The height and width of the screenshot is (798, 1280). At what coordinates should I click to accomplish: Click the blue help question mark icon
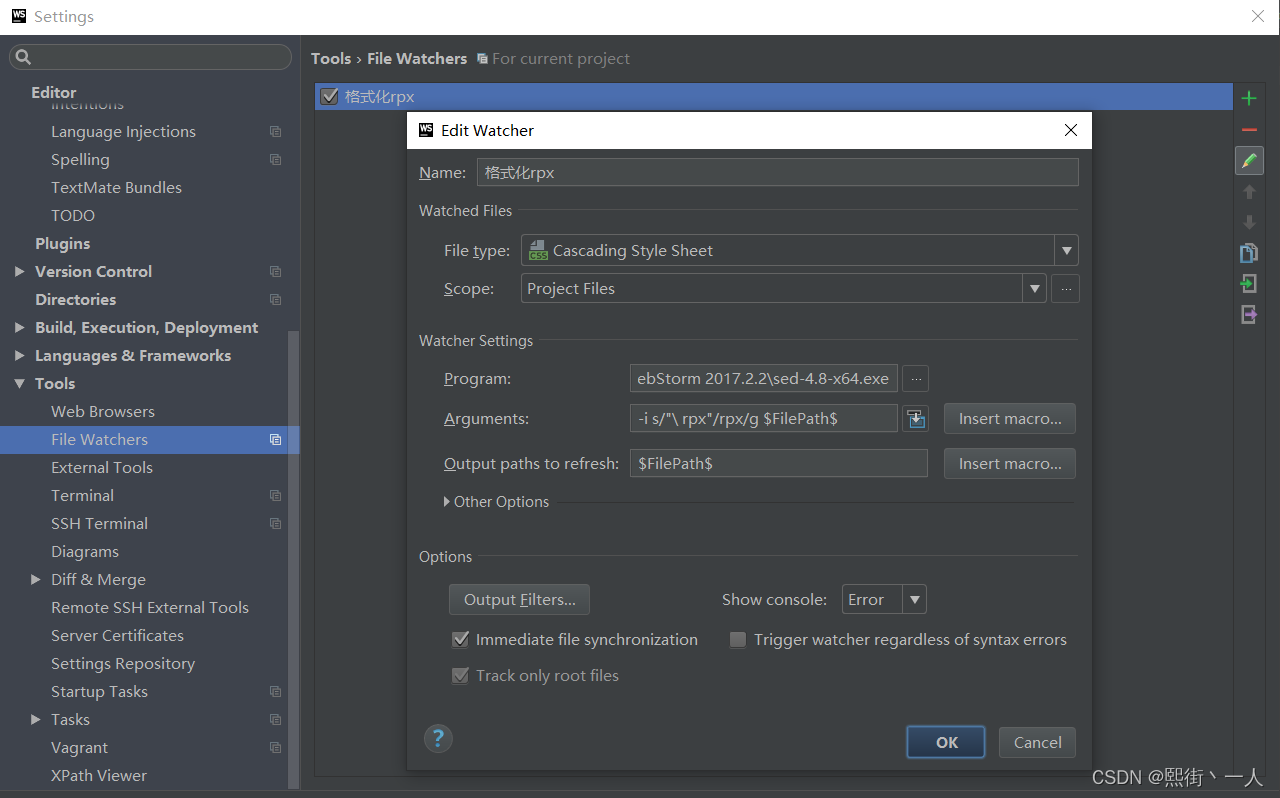438,738
